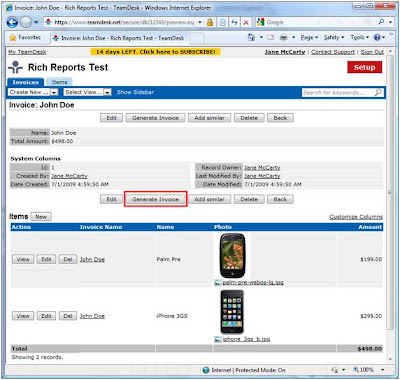The image size is (400, 380).
Task: Open iphone_3gs_b.jpg file link
Action: 246,339
